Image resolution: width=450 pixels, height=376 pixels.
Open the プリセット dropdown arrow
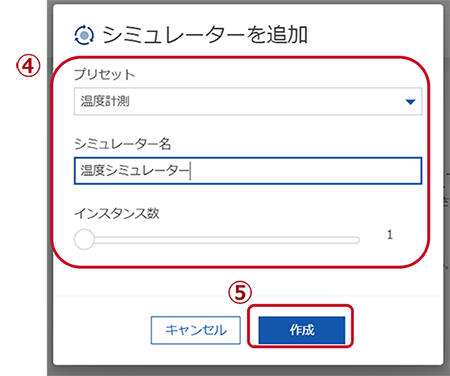coord(410,102)
